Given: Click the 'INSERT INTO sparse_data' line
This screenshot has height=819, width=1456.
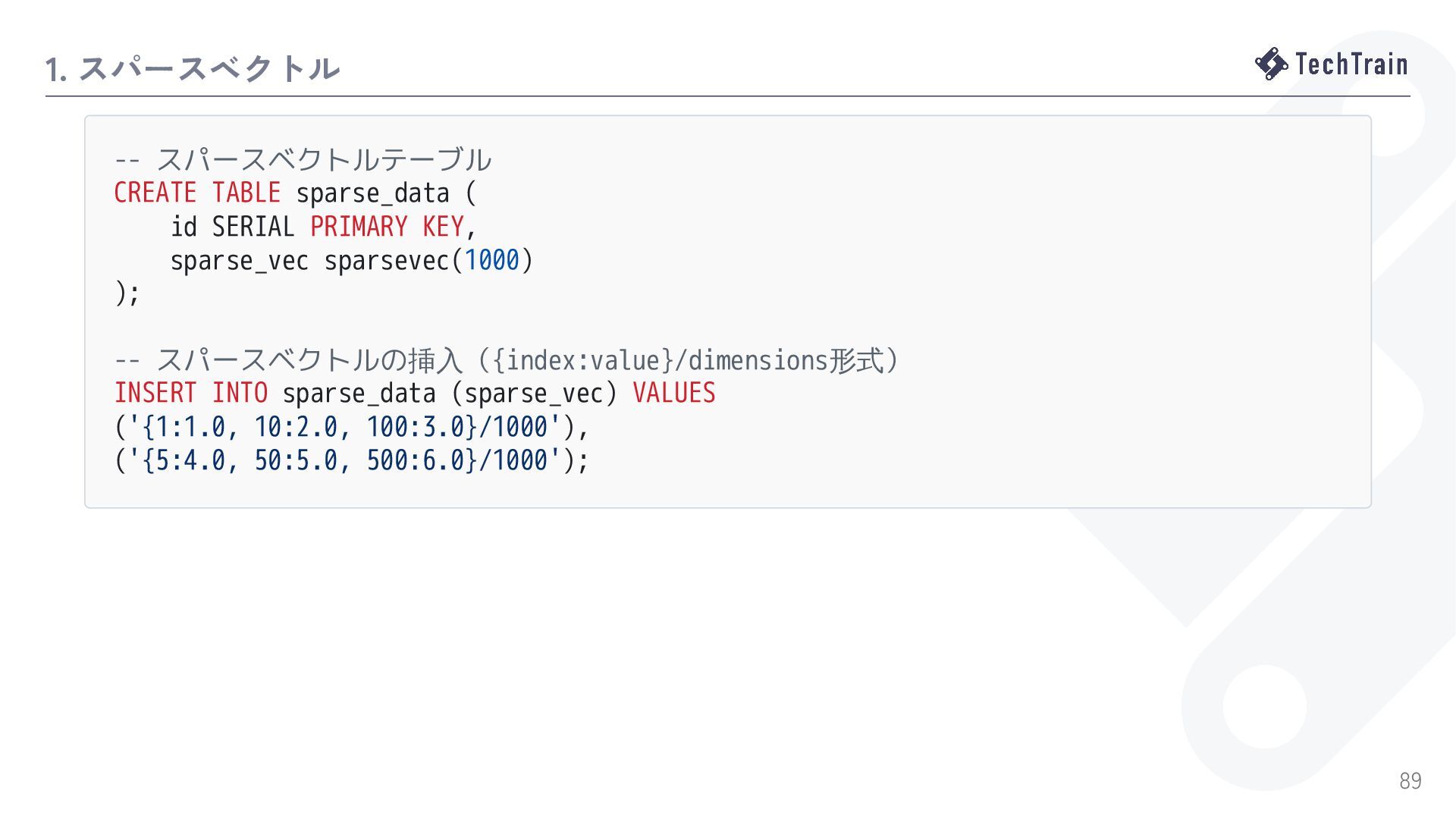Looking at the screenshot, I should click(x=415, y=394).
